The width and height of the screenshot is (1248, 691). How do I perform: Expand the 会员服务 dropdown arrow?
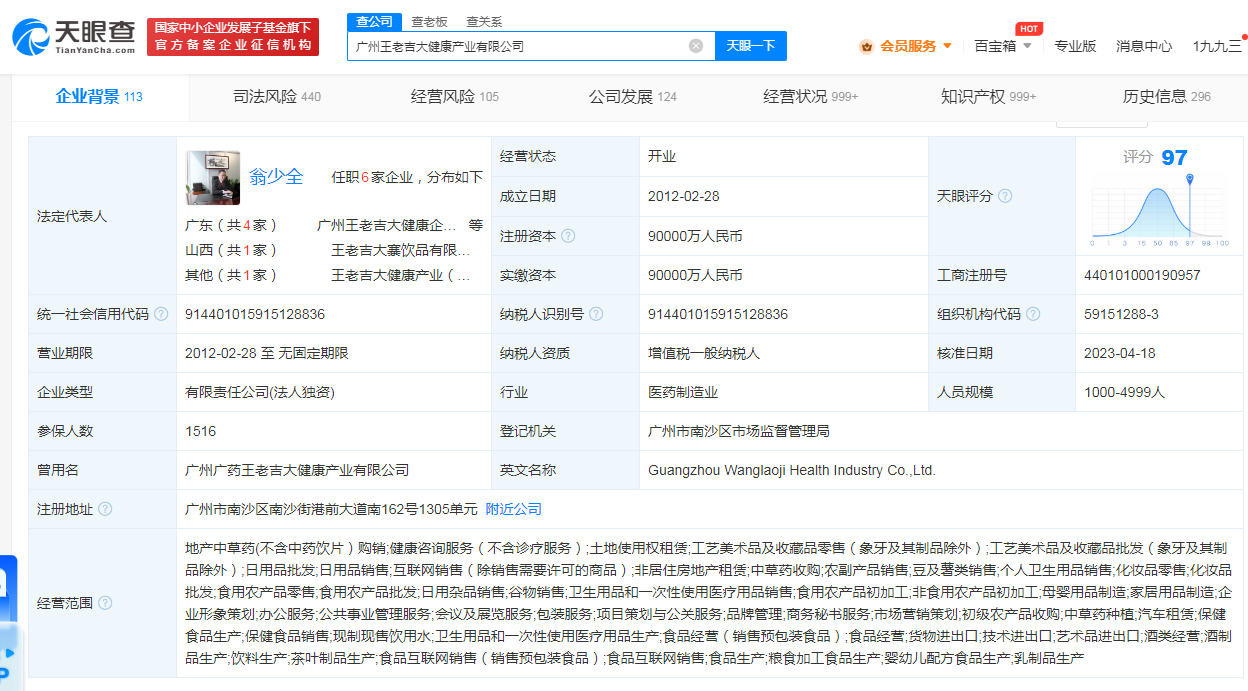(947, 46)
